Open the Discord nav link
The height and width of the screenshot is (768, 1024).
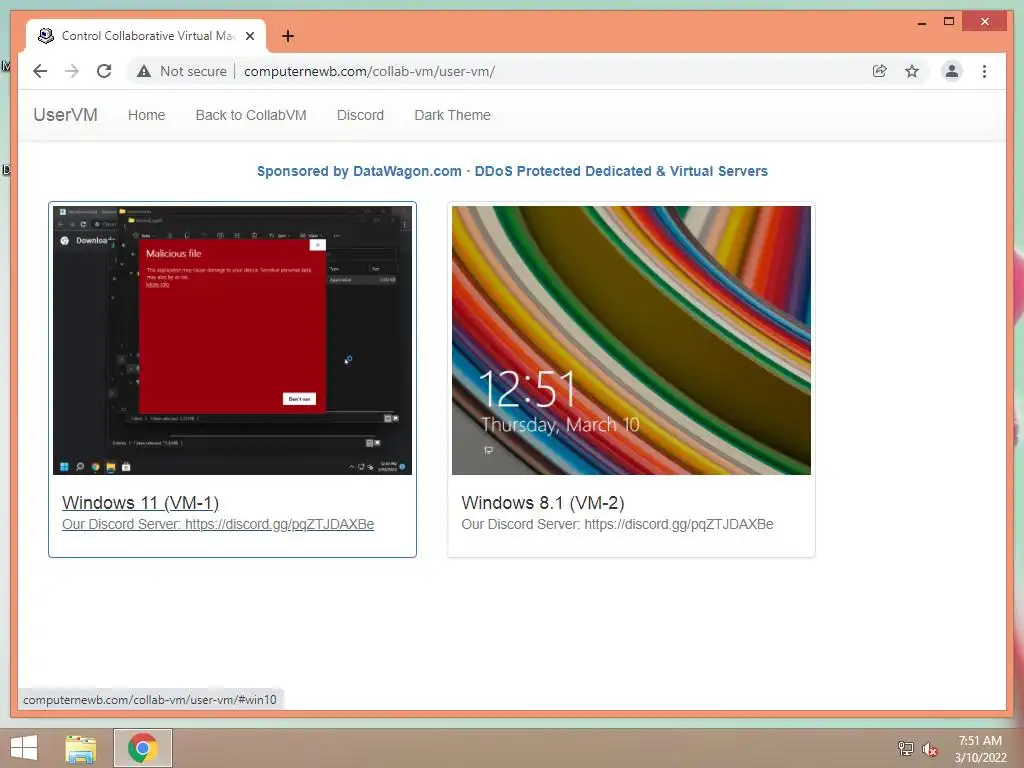click(x=360, y=115)
